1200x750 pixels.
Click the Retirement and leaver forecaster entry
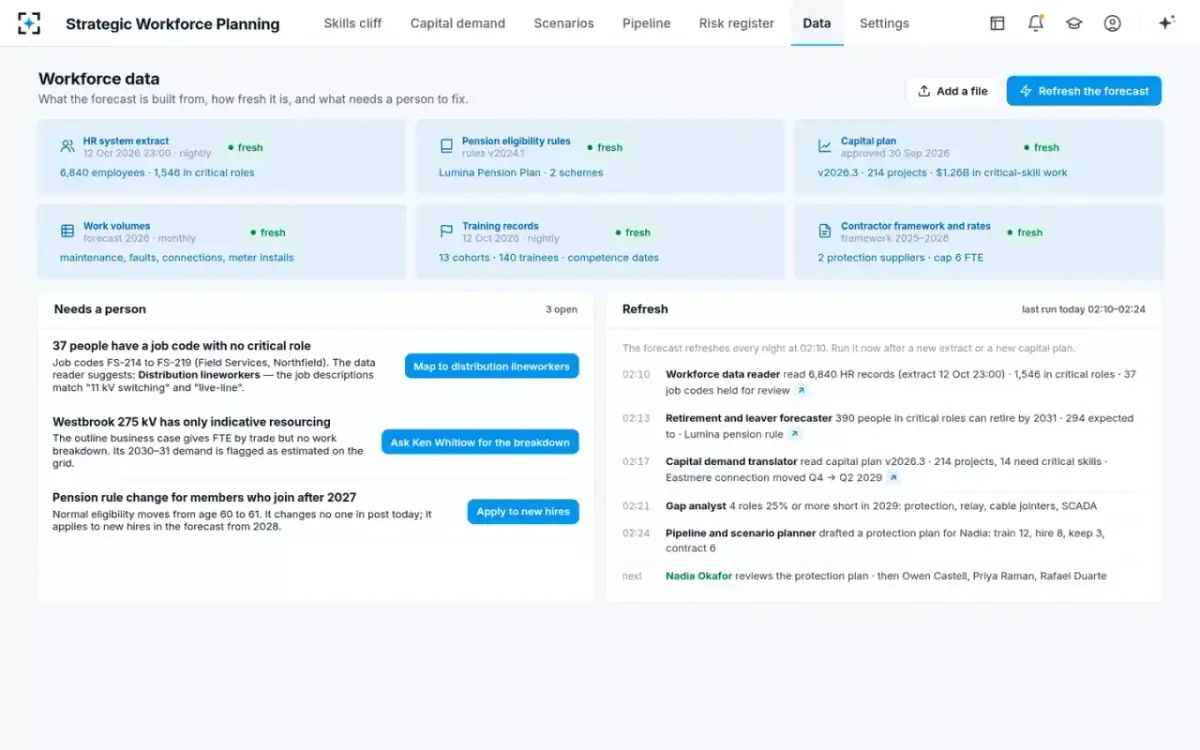884,426
